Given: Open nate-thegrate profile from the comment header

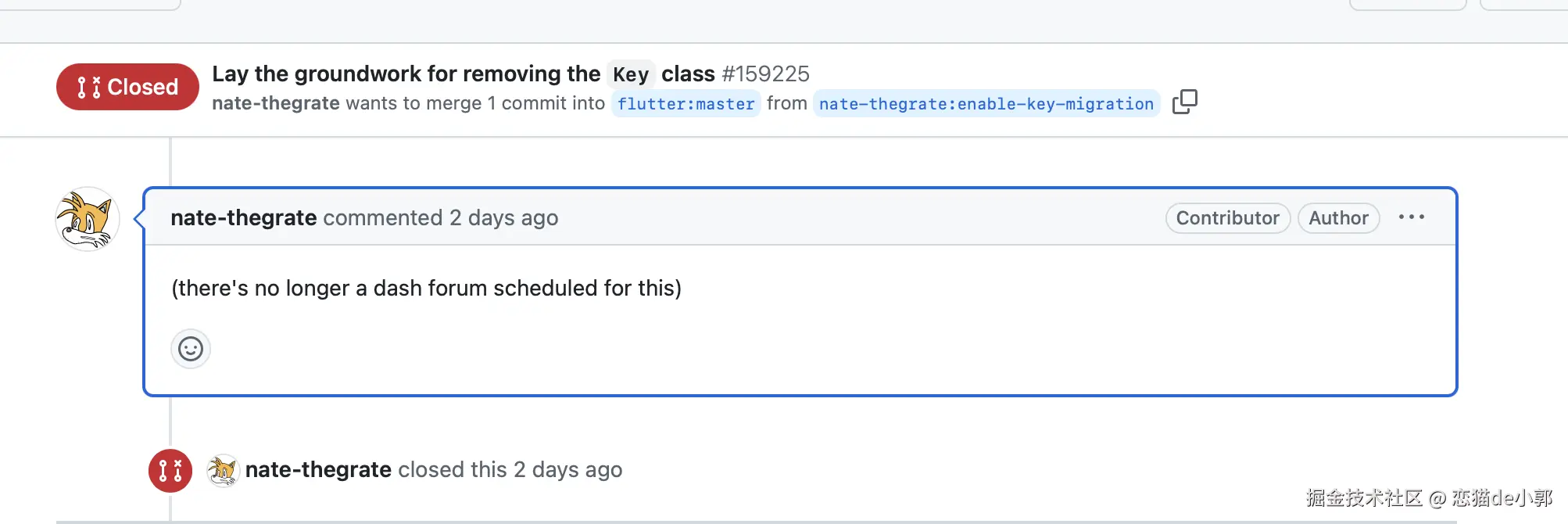Looking at the screenshot, I should (243, 217).
